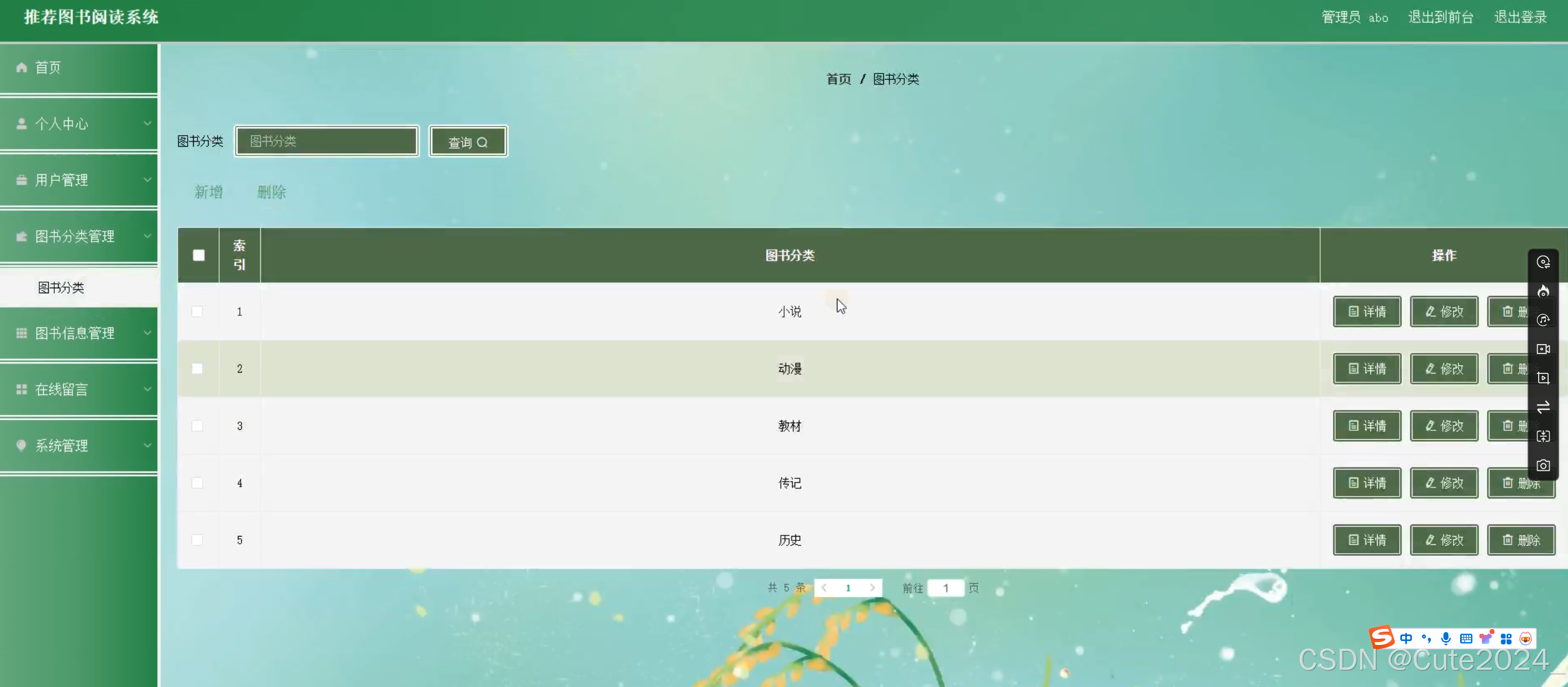Image resolution: width=1568 pixels, height=687 pixels.
Task: Click the 新增 button
Action: [209, 192]
